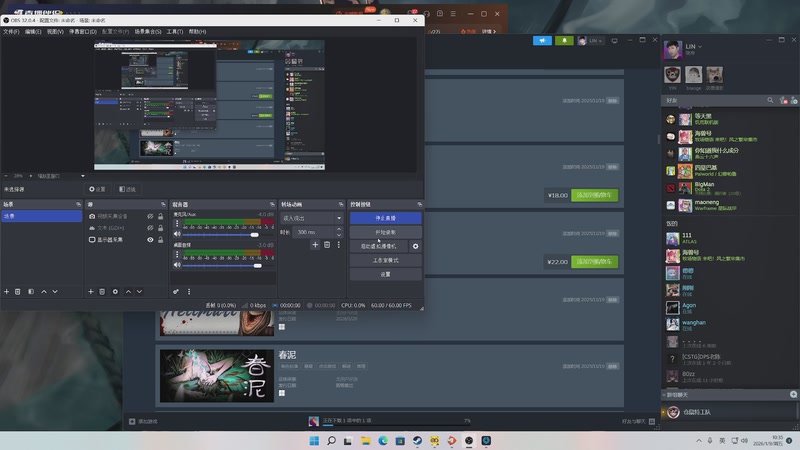The image size is (800, 450).
Task: Open virtual camera settings gear
Action: click(415, 246)
